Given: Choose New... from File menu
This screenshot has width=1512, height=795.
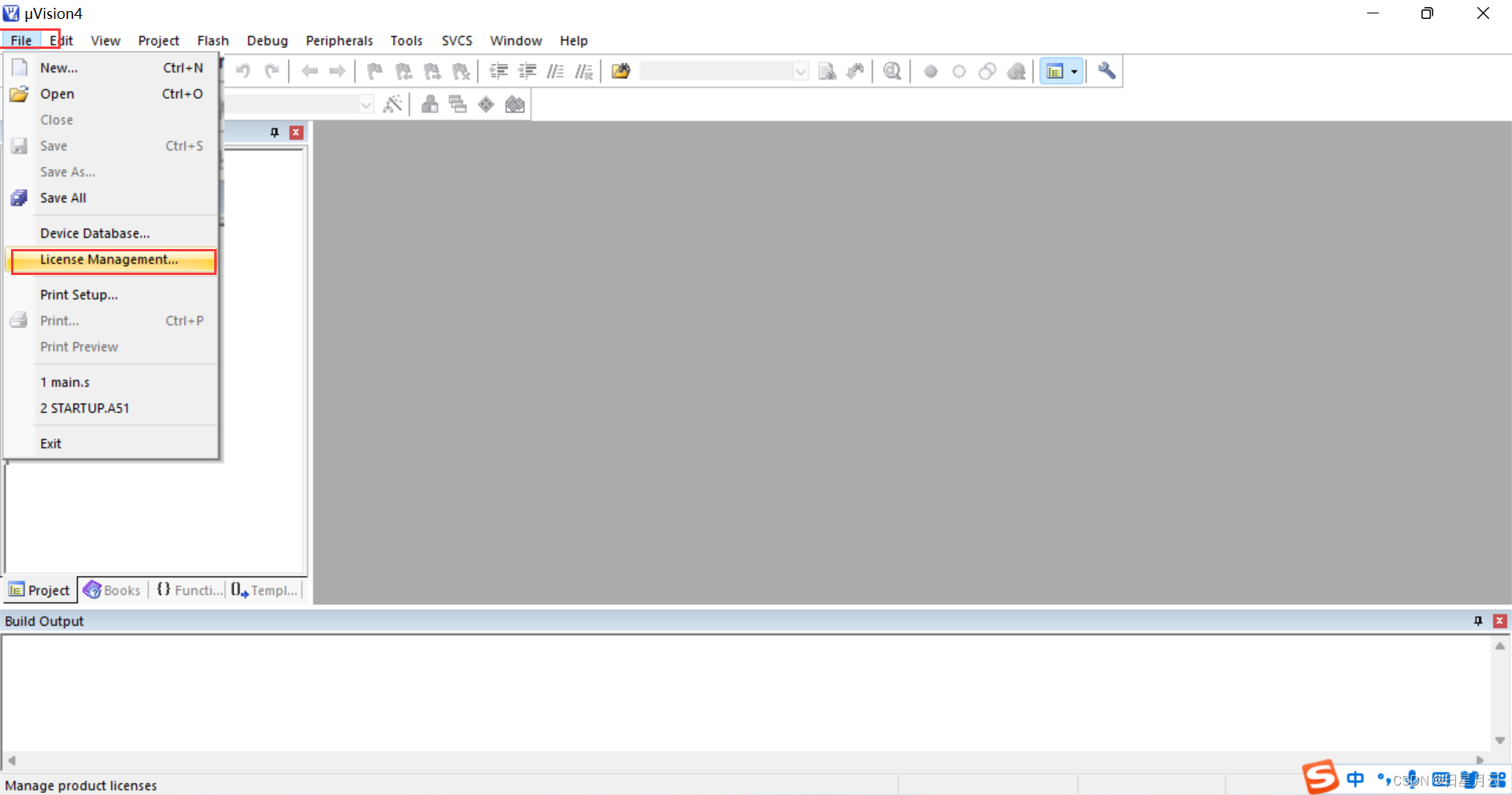Looking at the screenshot, I should [x=111, y=68].
